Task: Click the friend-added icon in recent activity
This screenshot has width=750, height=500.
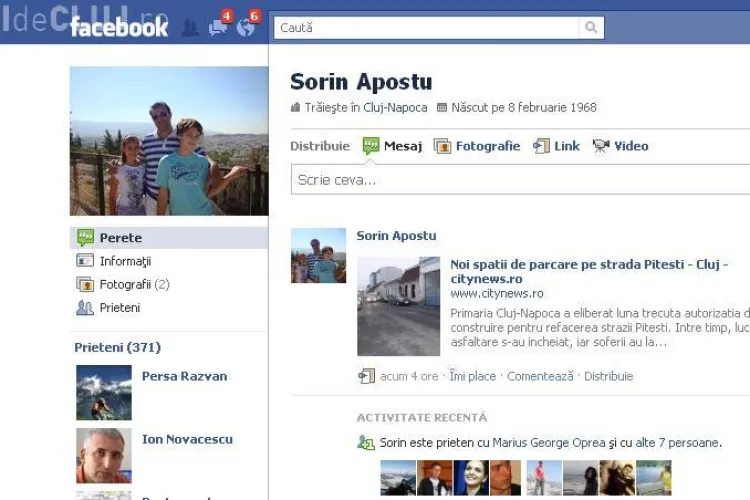Action: coord(366,443)
